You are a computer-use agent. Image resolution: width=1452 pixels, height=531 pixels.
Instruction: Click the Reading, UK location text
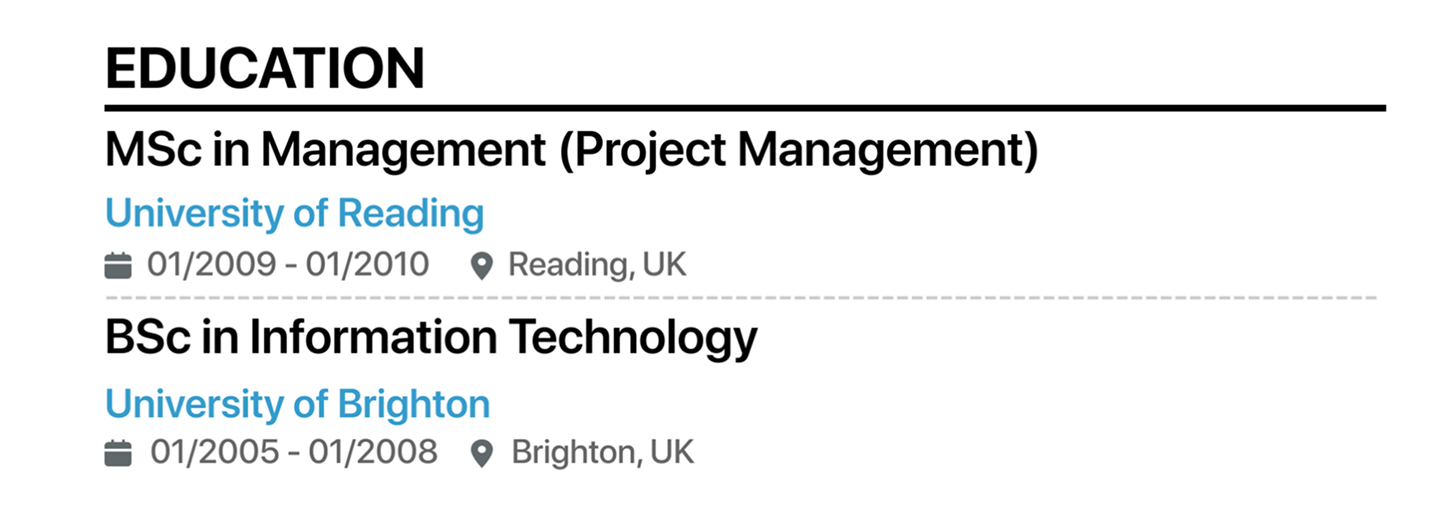(598, 265)
